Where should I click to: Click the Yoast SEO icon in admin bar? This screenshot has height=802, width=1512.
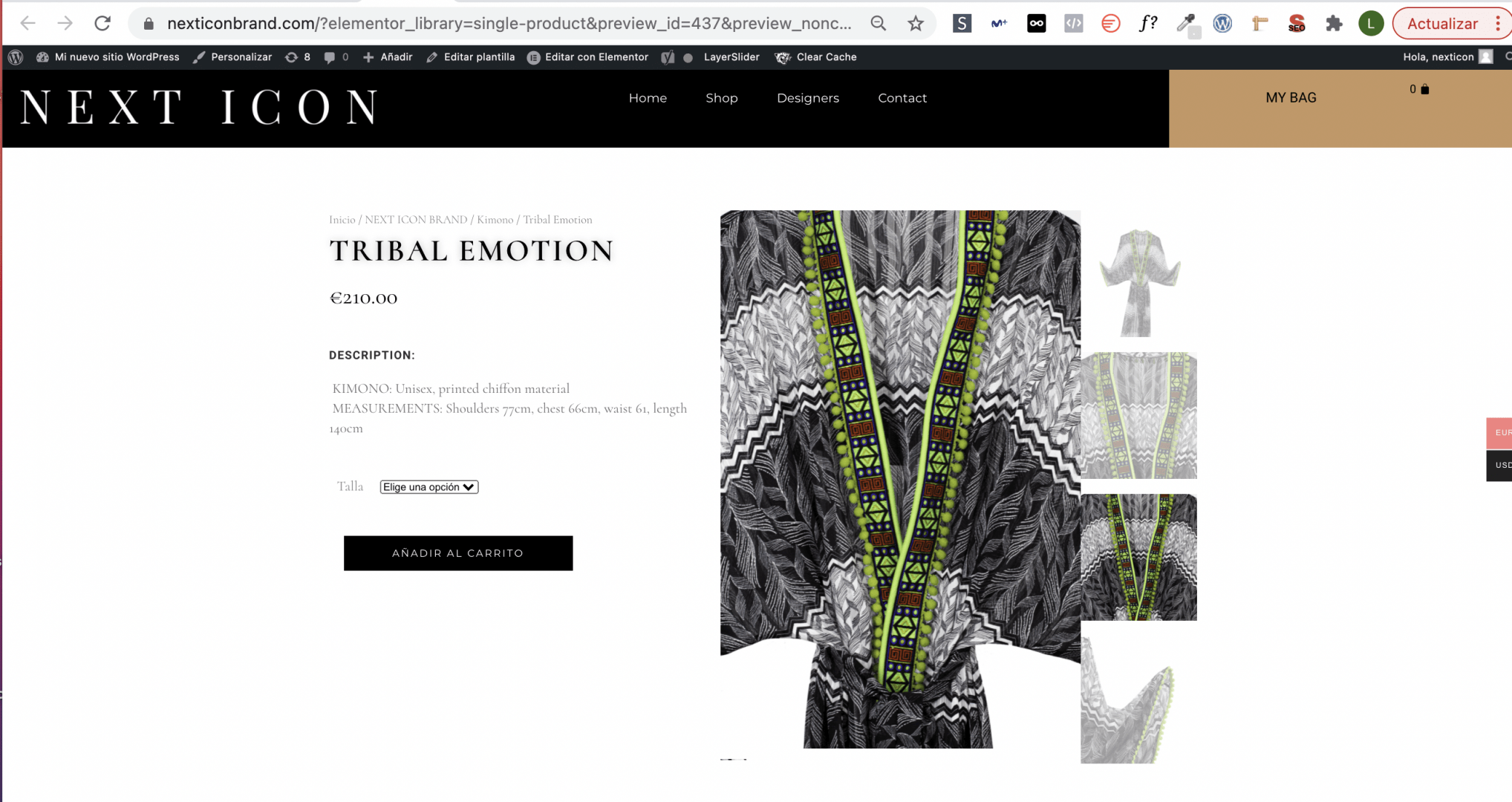click(668, 57)
